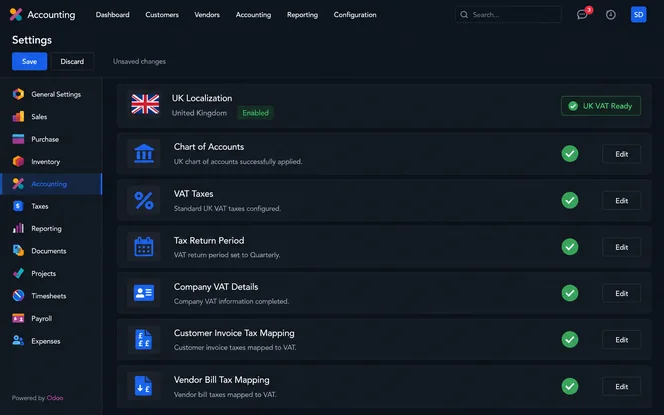Viewport: 664px width, 415px height.
Task: Open the messages chat icon
Action: (582, 15)
